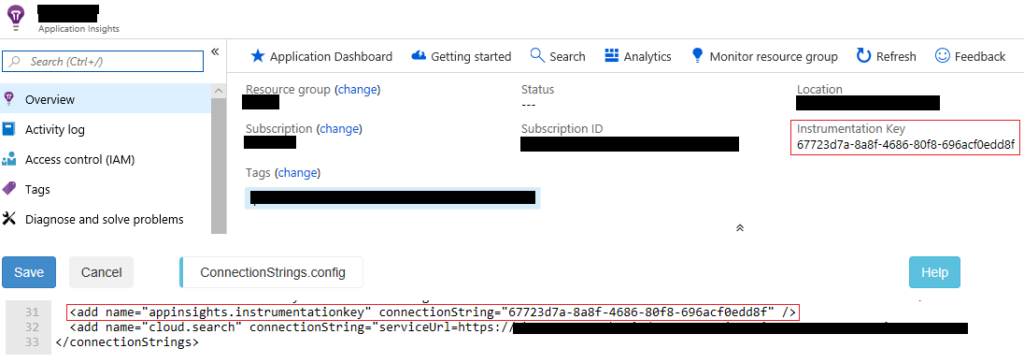Click the Monitor resource group bulb icon
The height and width of the screenshot is (363, 1024).
click(697, 55)
